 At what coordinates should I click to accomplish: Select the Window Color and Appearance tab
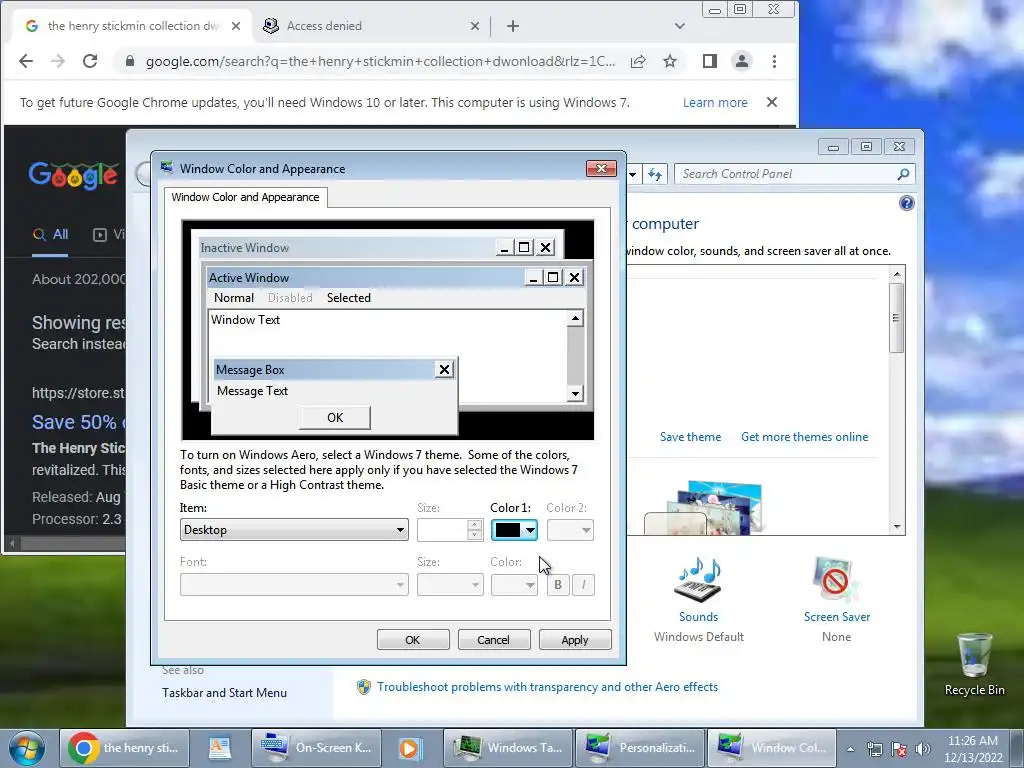point(246,197)
